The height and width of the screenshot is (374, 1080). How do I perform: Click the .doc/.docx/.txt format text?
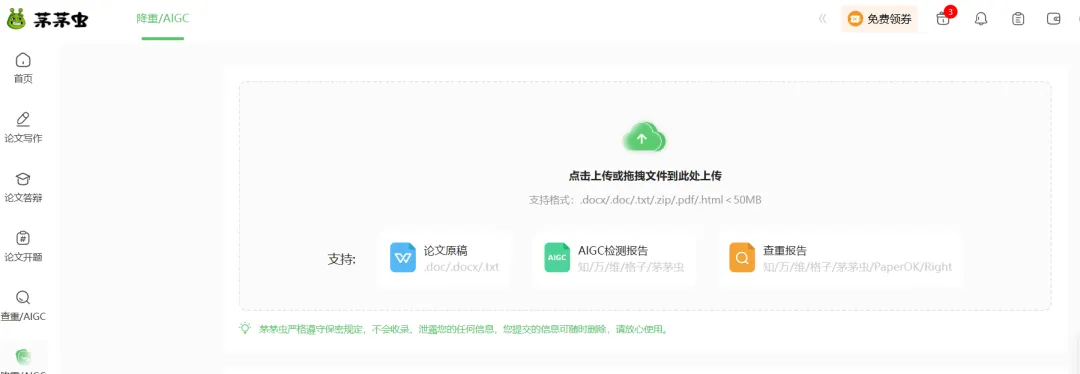click(x=461, y=267)
